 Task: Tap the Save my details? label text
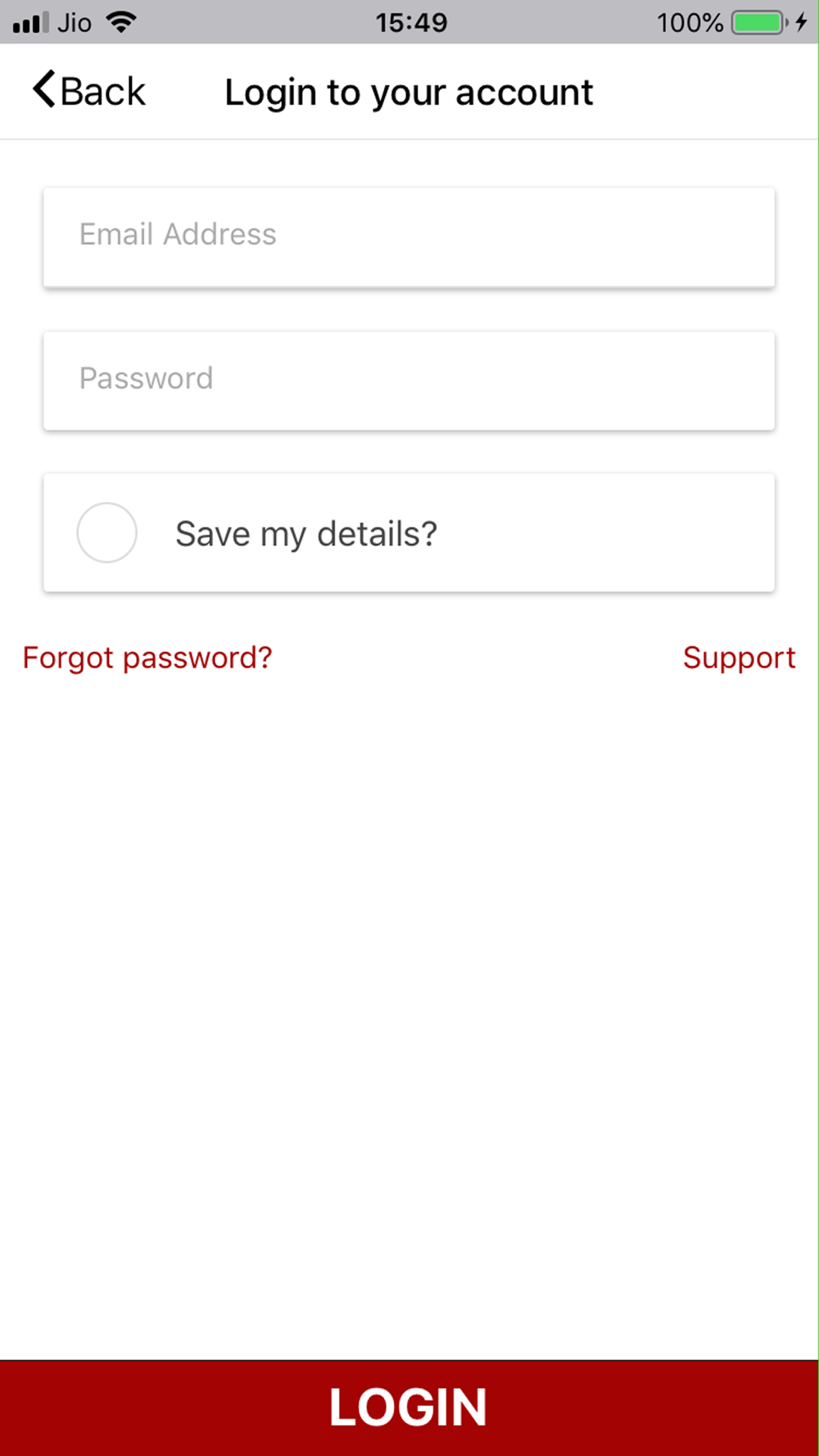[306, 534]
